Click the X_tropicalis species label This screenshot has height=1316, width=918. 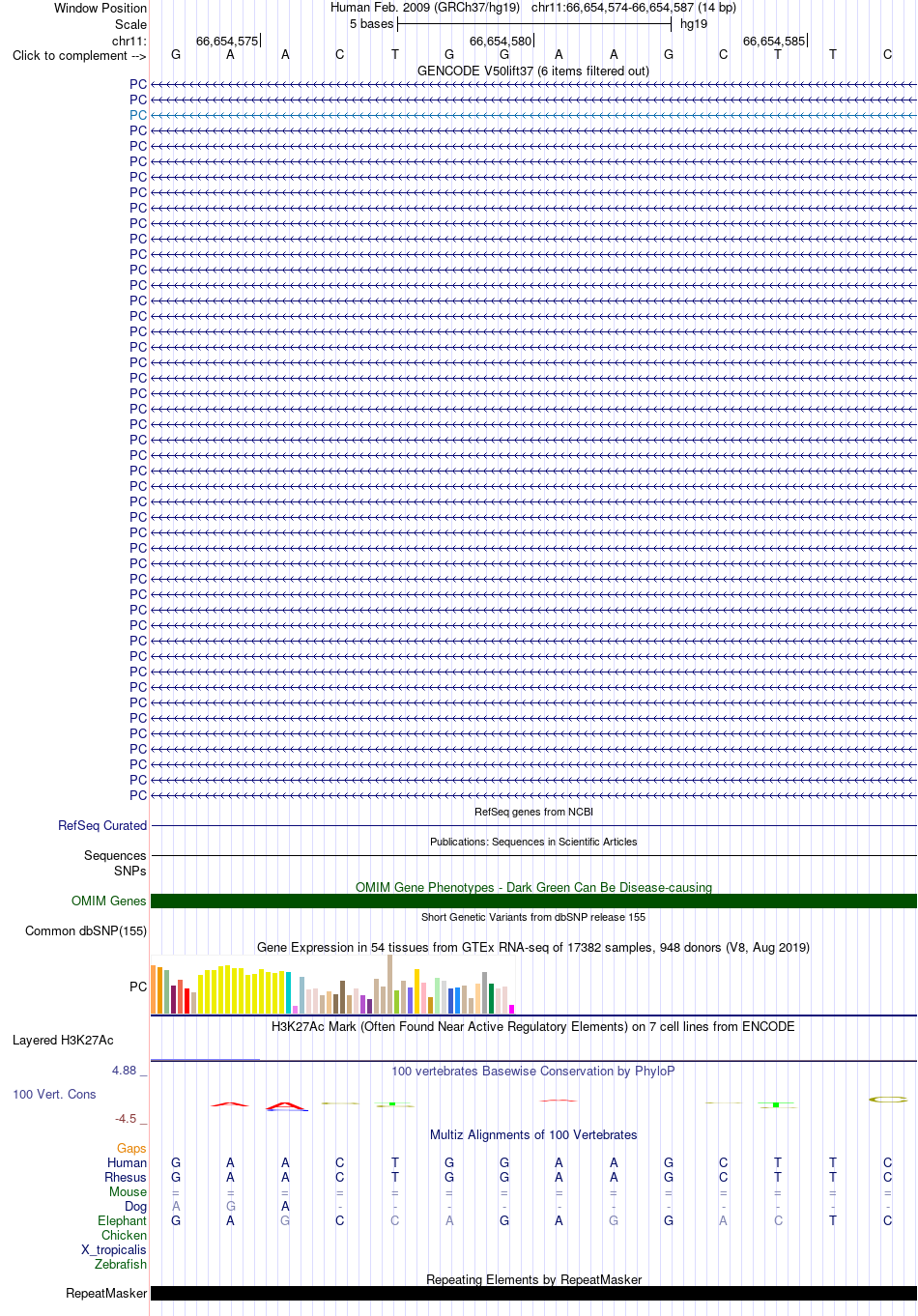pos(114,1249)
